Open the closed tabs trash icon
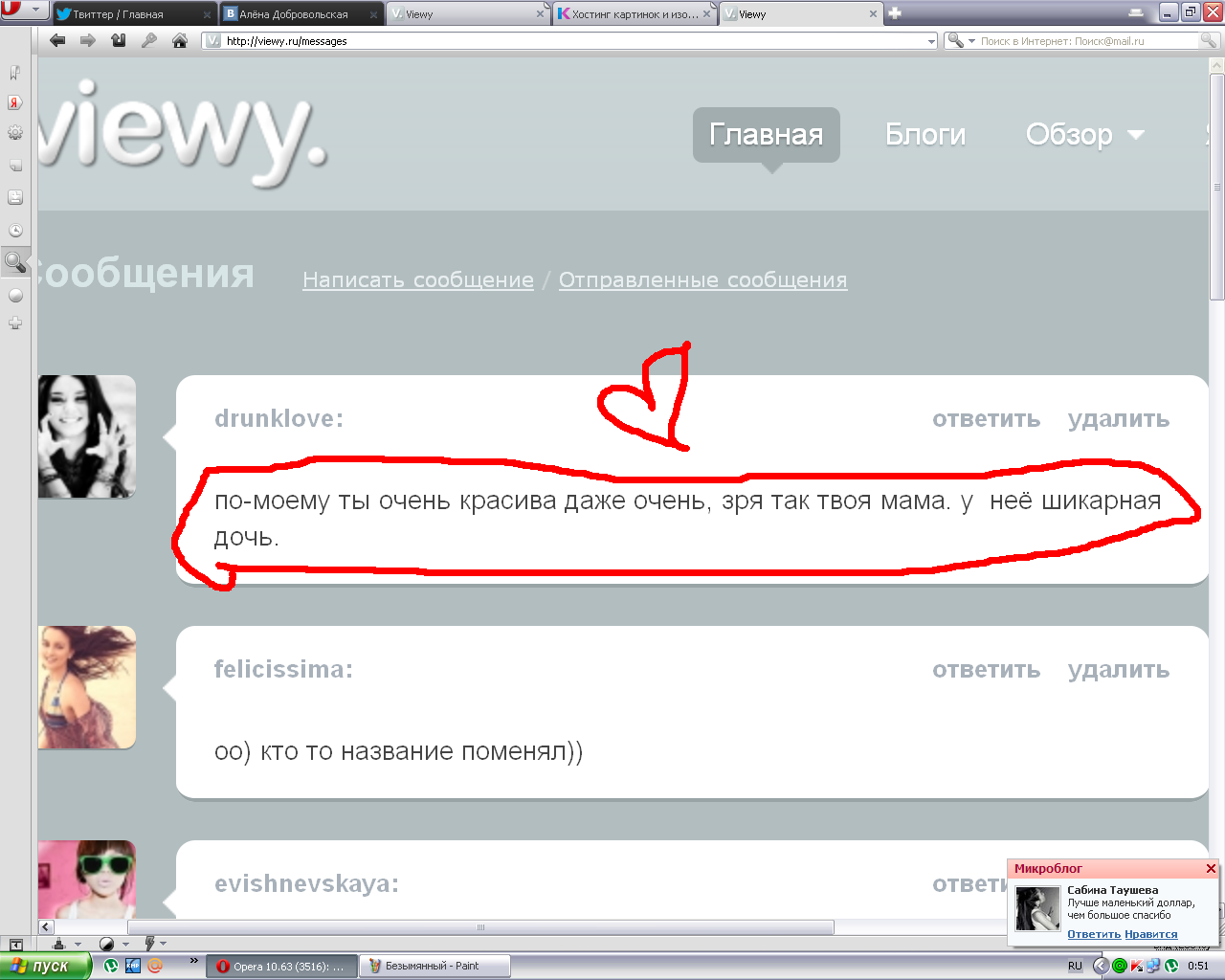This screenshot has height=980, width=1225. coord(1135,12)
